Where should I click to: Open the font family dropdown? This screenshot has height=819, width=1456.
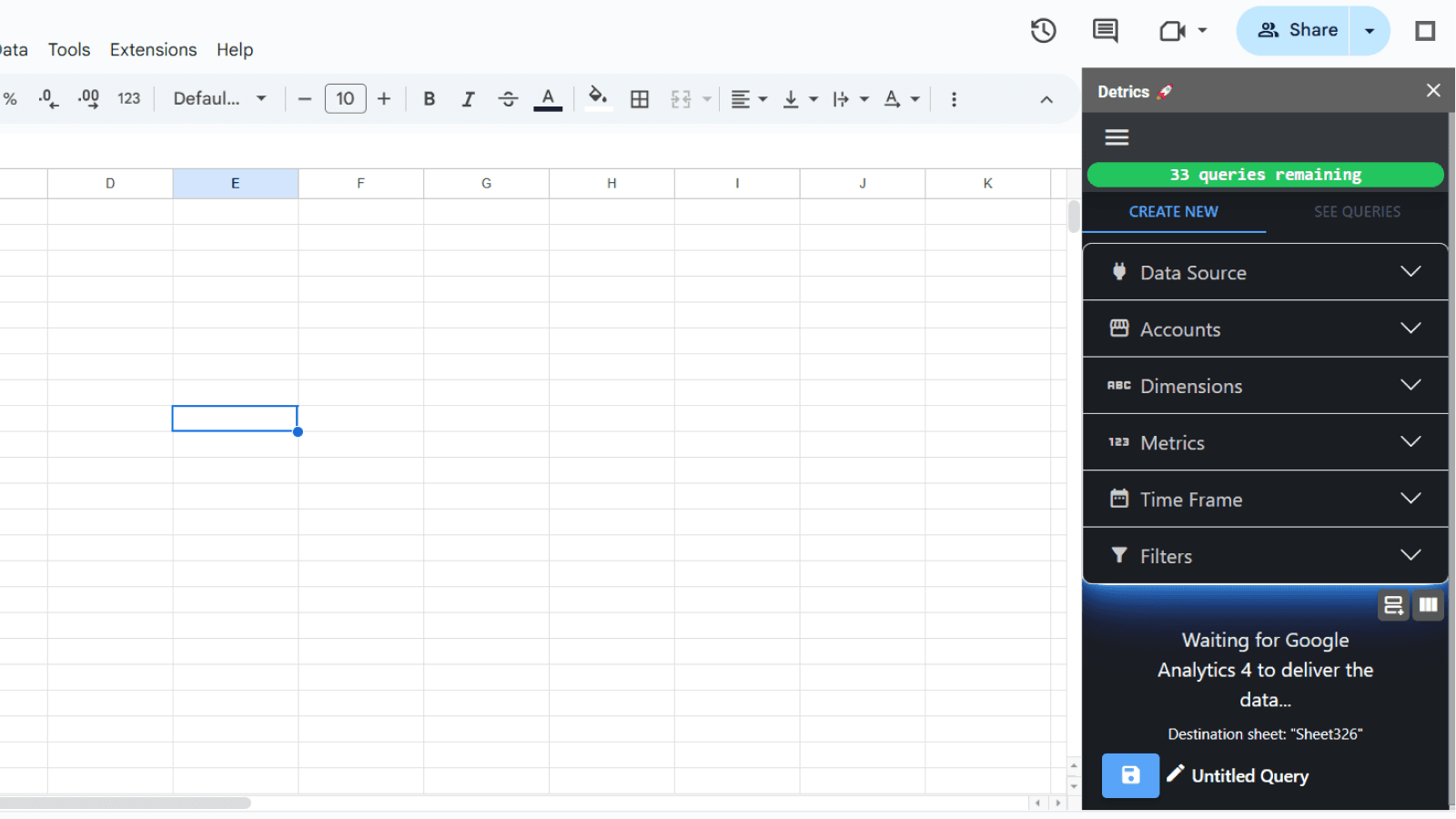[219, 99]
